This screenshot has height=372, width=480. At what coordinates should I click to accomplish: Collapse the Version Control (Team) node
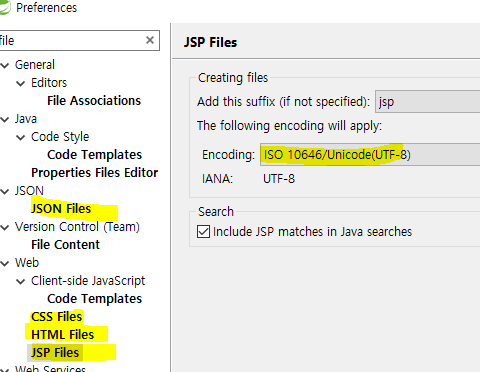5,227
